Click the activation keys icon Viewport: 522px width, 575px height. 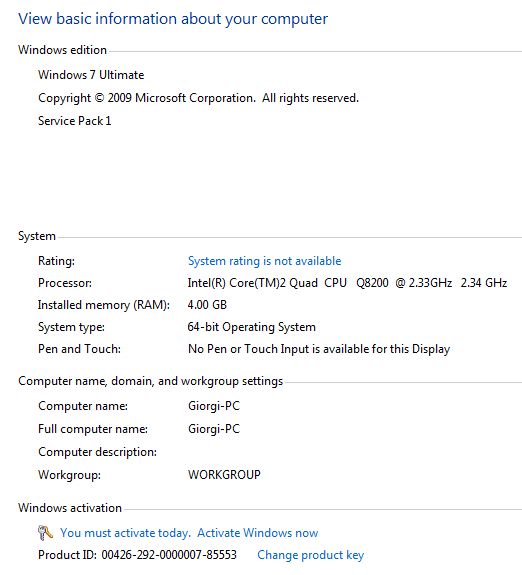tap(45, 533)
